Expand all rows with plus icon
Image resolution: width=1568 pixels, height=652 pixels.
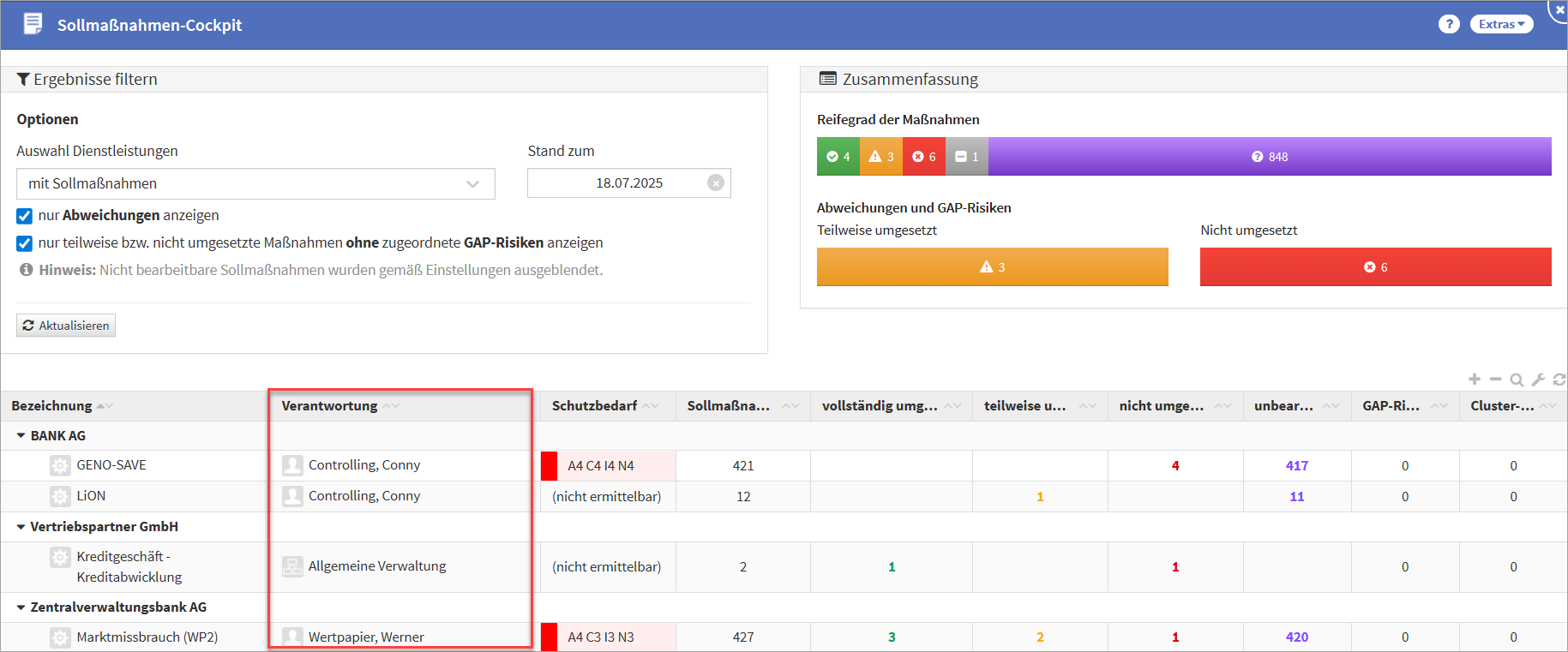pos(1475,380)
